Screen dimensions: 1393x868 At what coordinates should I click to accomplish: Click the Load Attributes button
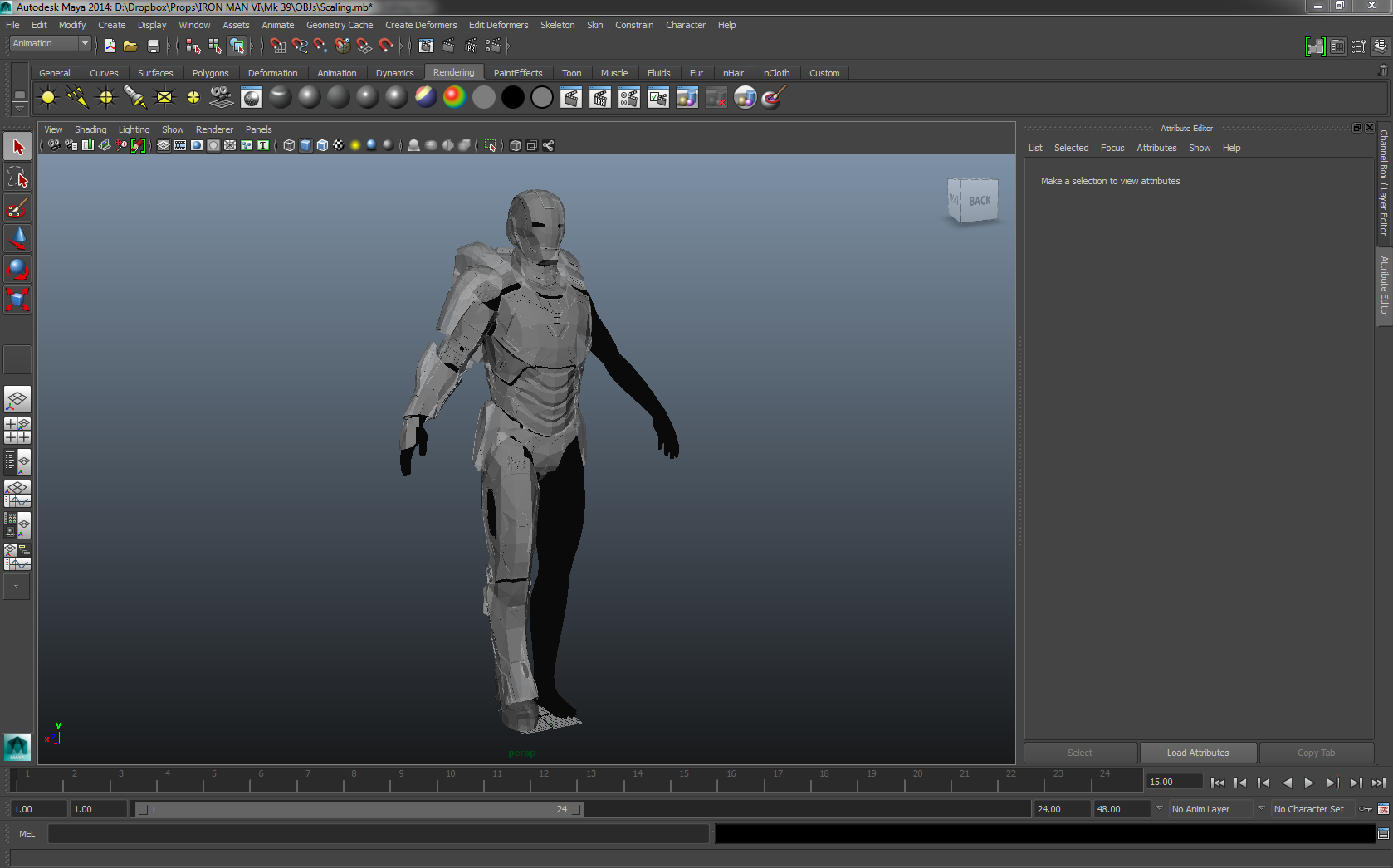coord(1198,753)
